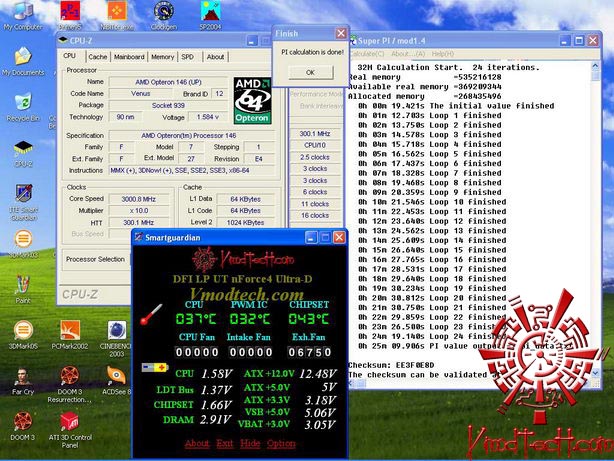The image size is (614, 461).
Task: Click the '3000.8 MHz' Core Speed value
Action: (x=139, y=199)
